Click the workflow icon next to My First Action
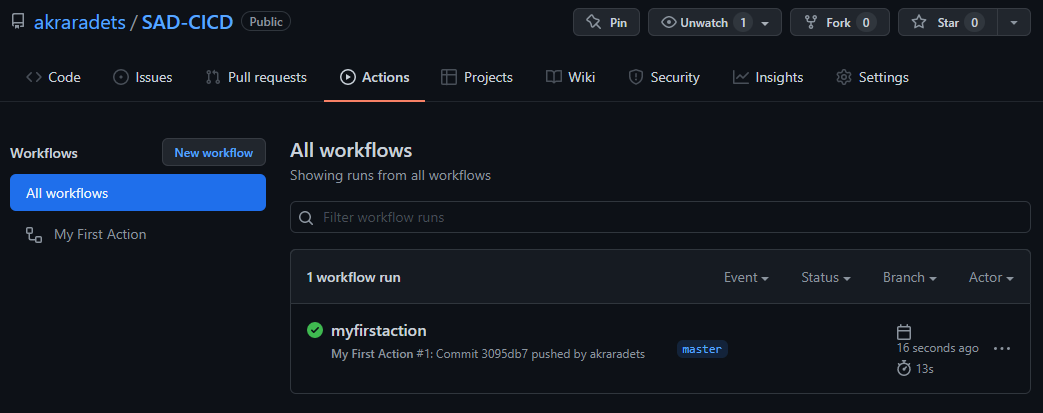Viewport: 1043px width, 413px height. pyautogui.click(x=33, y=235)
